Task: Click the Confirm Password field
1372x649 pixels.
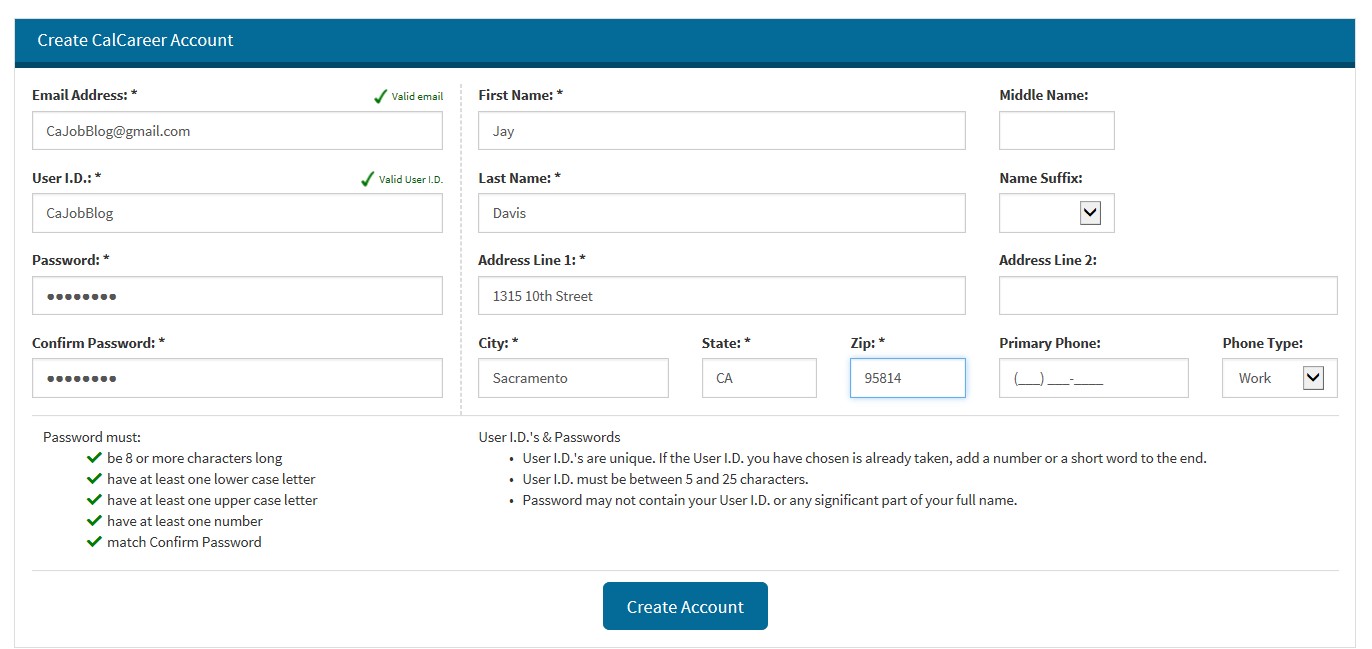Action: [x=237, y=378]
